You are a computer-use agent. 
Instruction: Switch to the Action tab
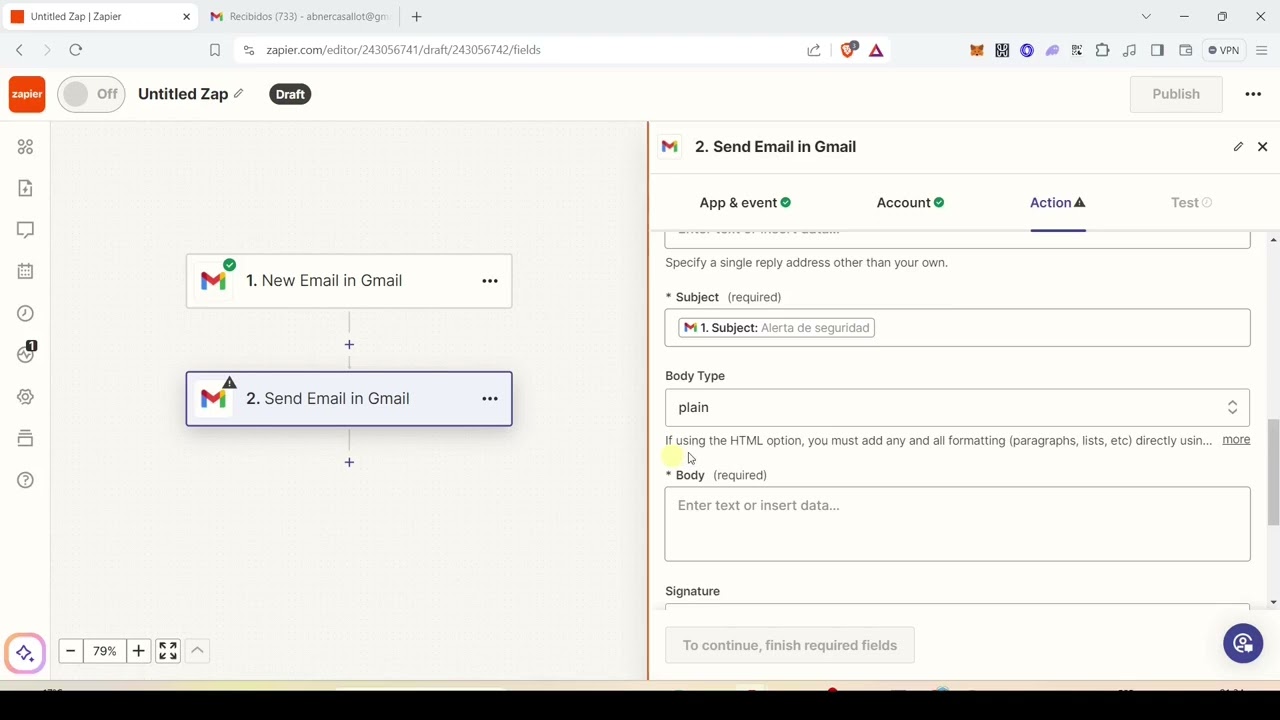point(1058,203)
